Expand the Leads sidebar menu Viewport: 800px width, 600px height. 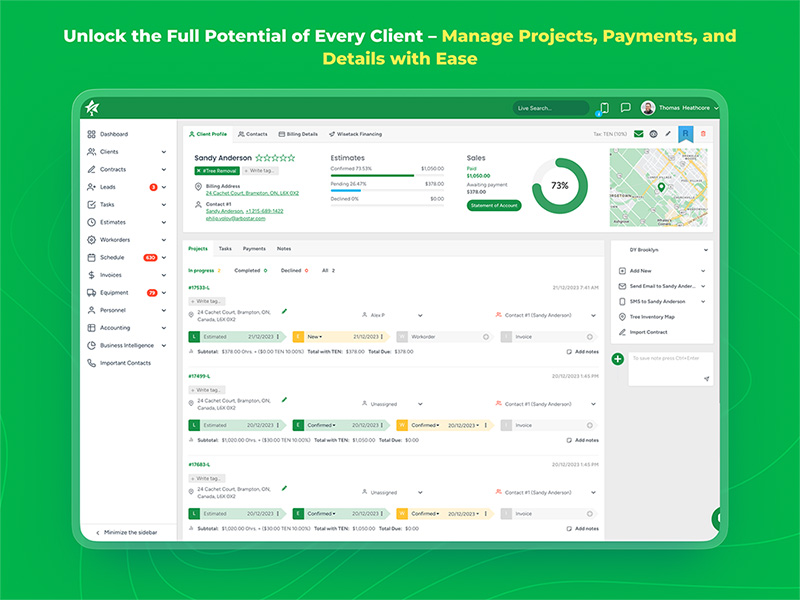click(x=164, y=187)
